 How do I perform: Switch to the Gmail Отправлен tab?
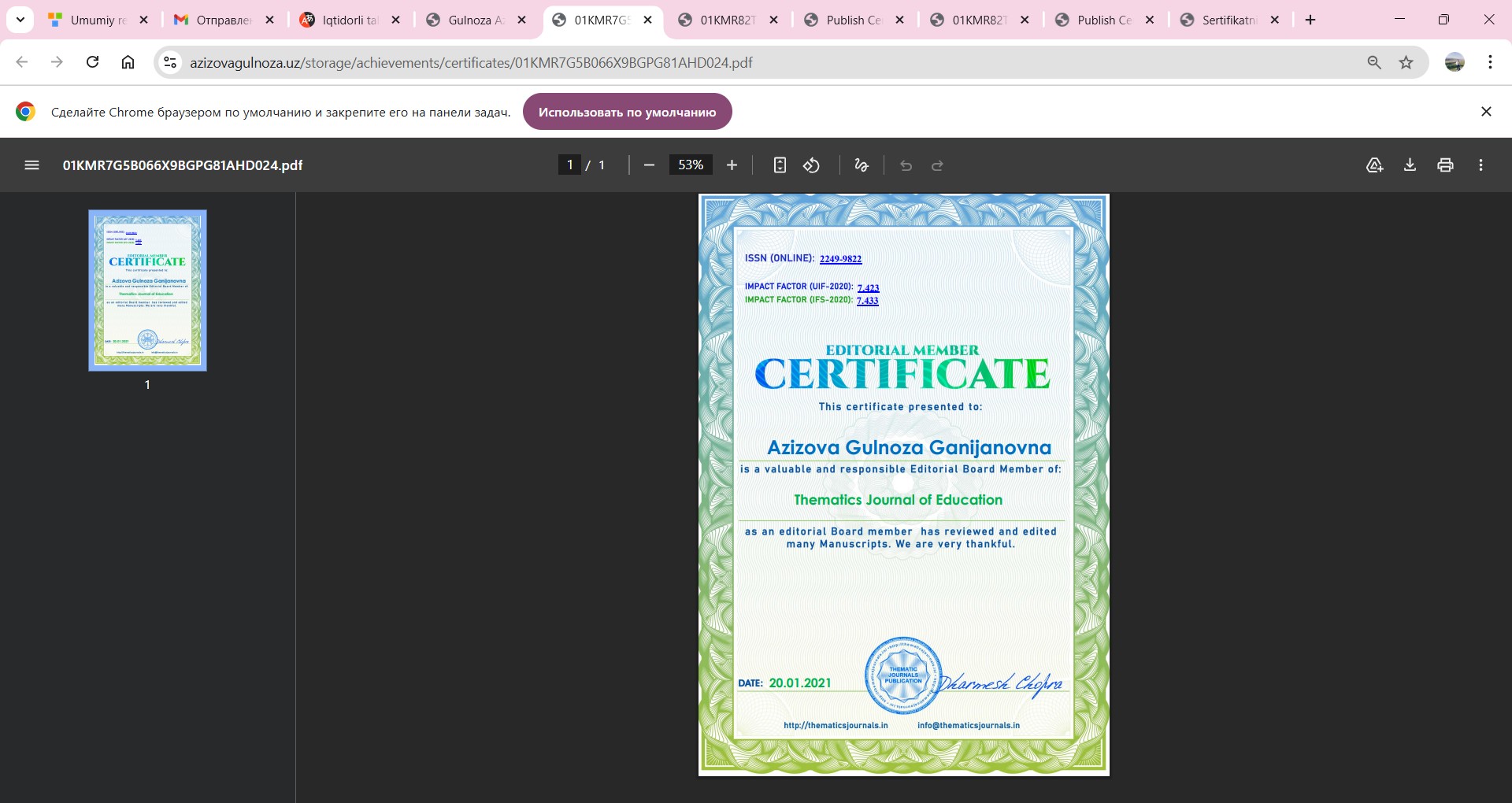point(224,20)
